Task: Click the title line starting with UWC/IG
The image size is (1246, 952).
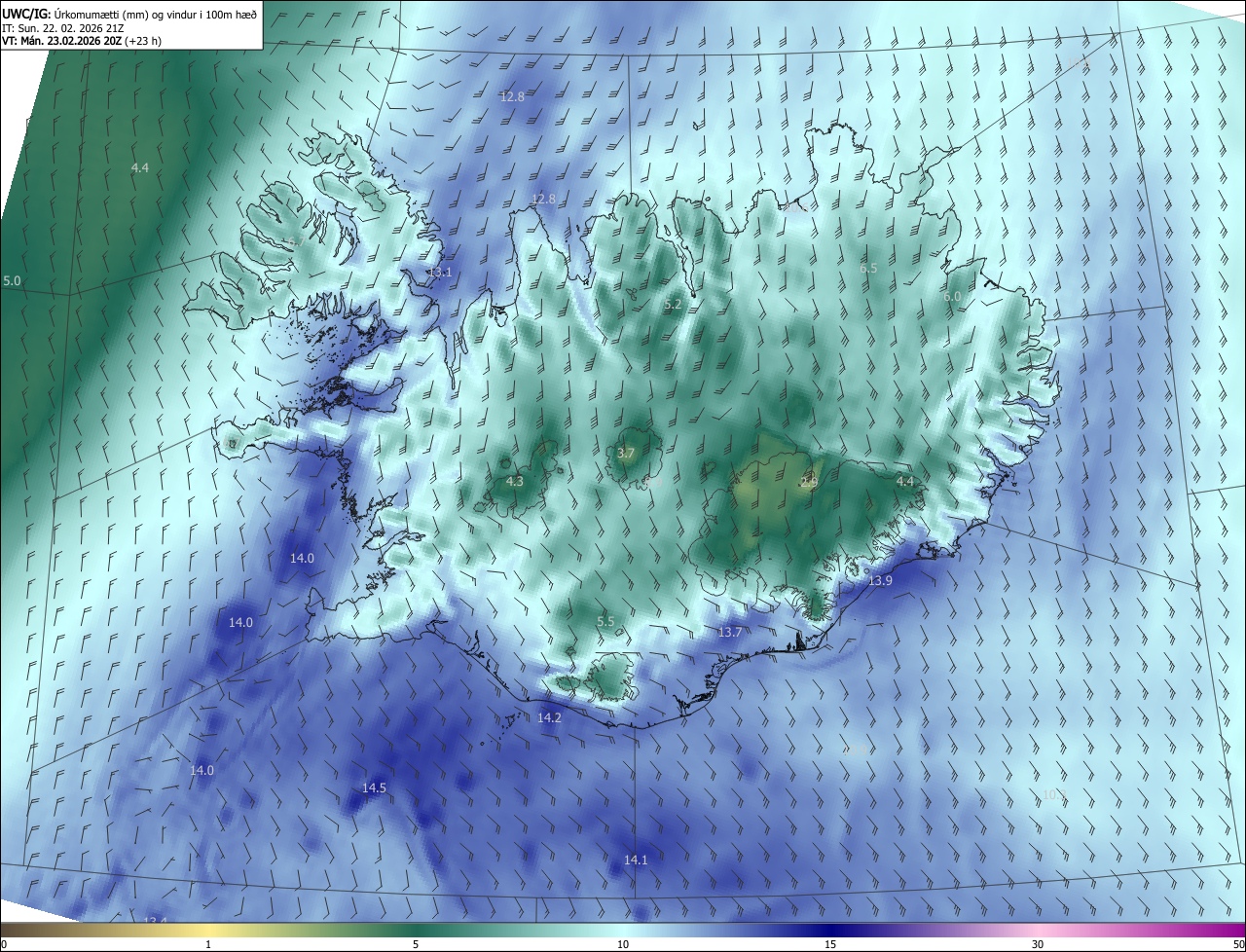Action: point(130,15)
